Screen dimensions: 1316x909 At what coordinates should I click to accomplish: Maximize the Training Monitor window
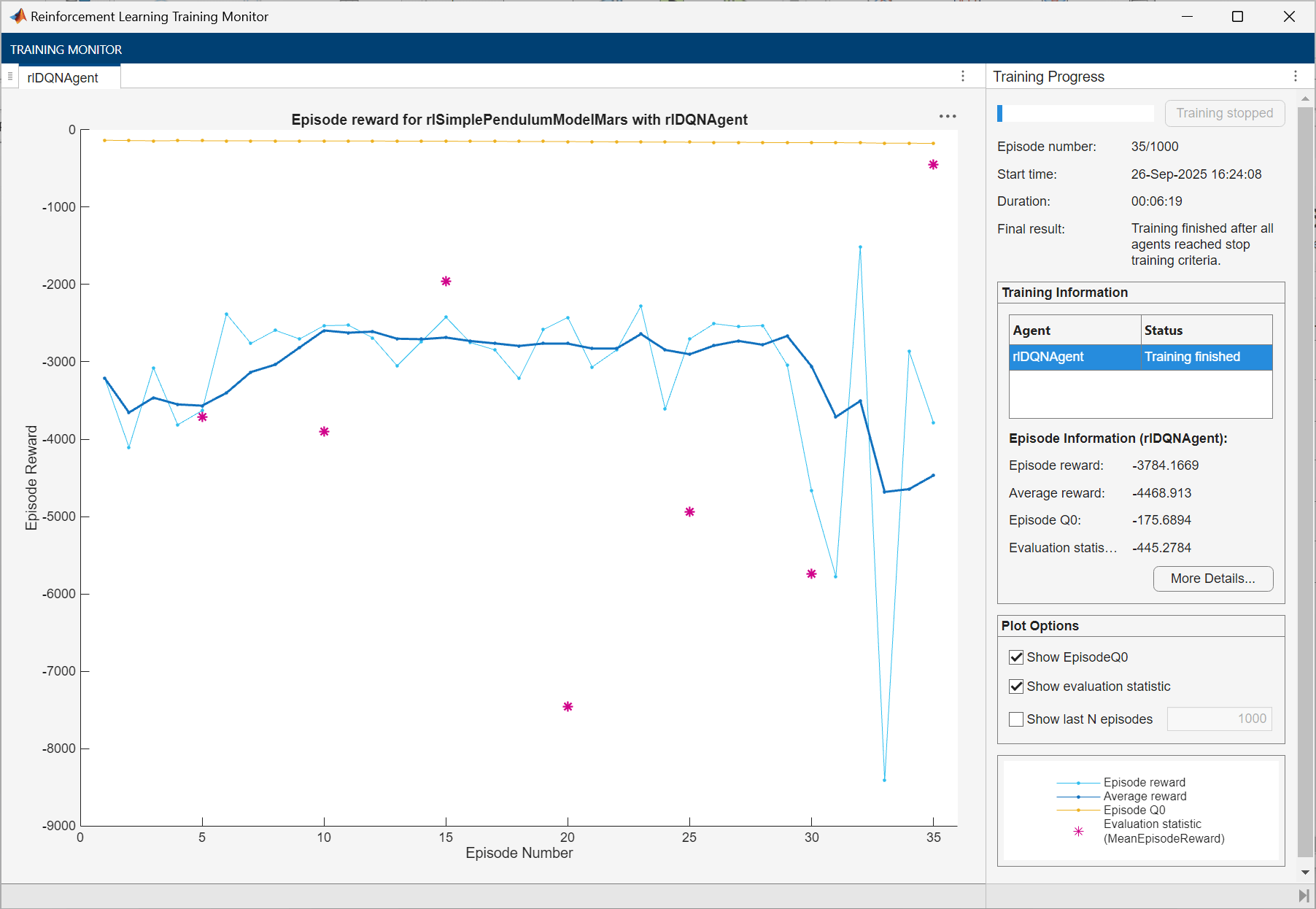1237,16
